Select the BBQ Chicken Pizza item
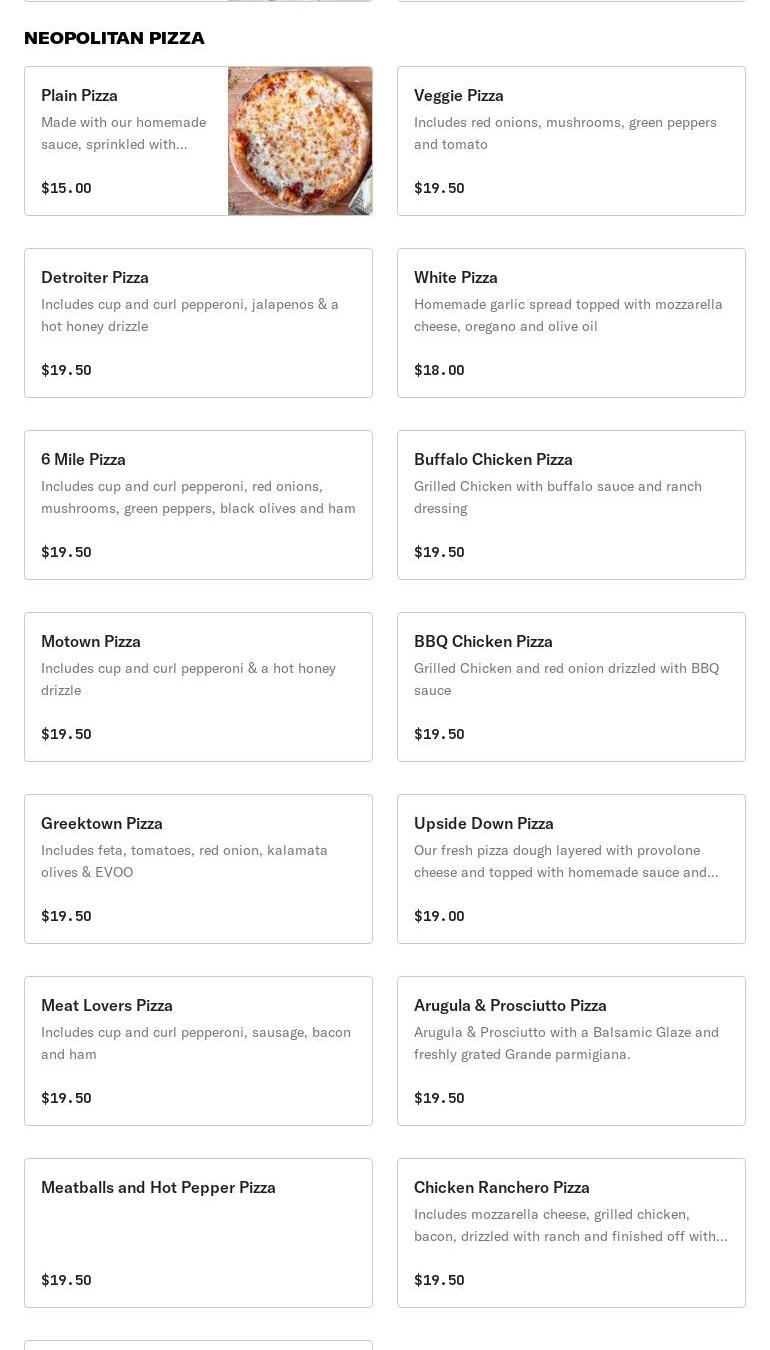Image resolution: width=770 pixels, height=1350 pixels. [571, 687]
